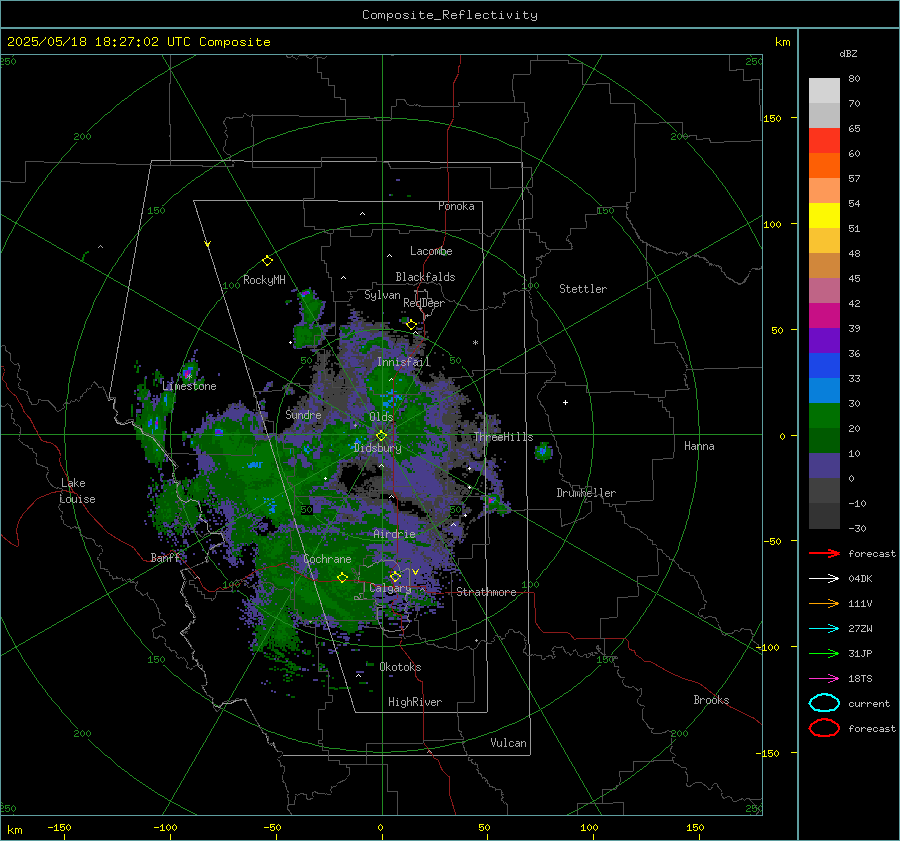The width and height of the screenshot is (900, 841).
Task: Click the green 31JP arrow icon
Action: [824, 653]
